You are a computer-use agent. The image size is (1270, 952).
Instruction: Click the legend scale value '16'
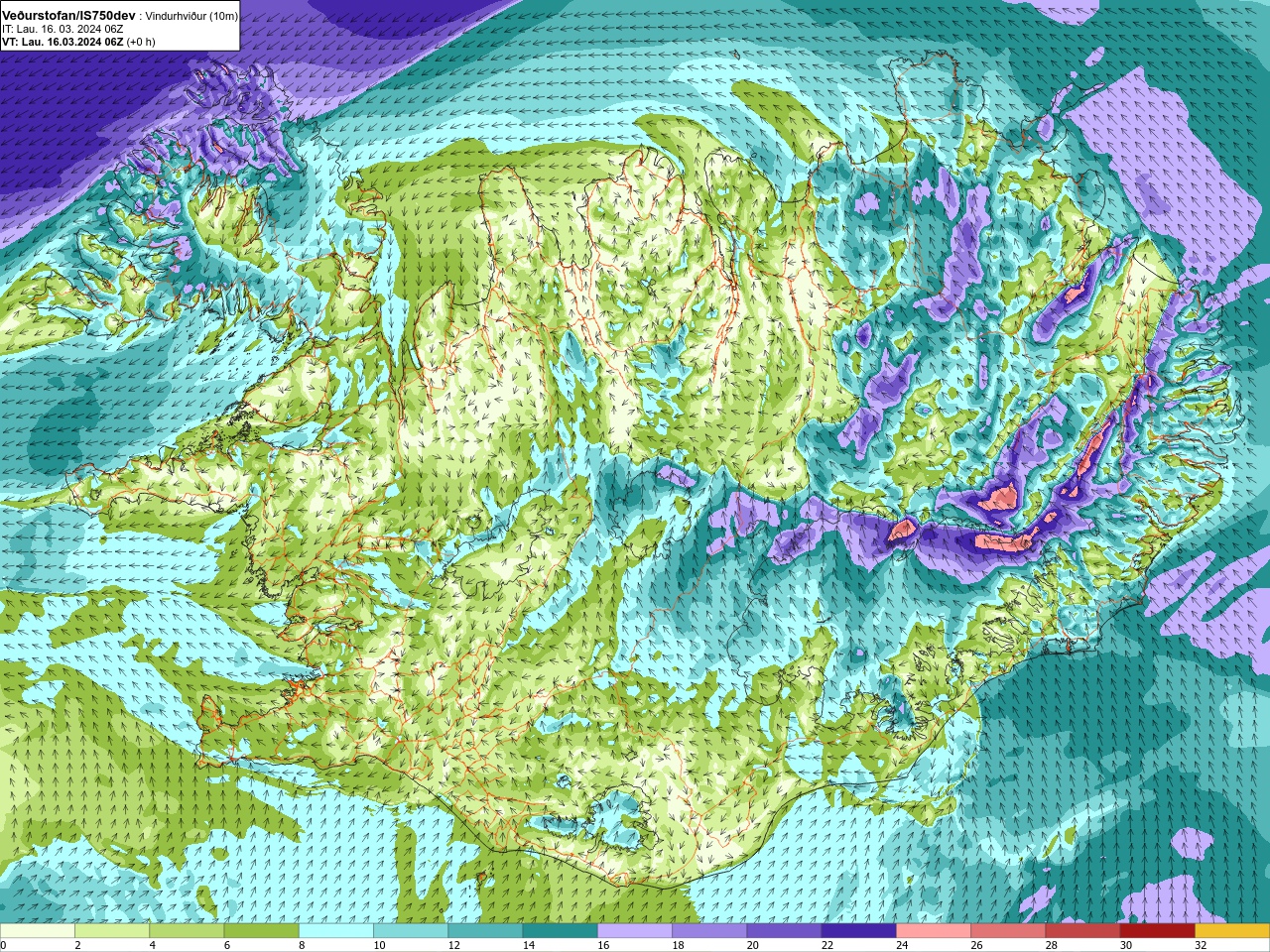[603, 945]
